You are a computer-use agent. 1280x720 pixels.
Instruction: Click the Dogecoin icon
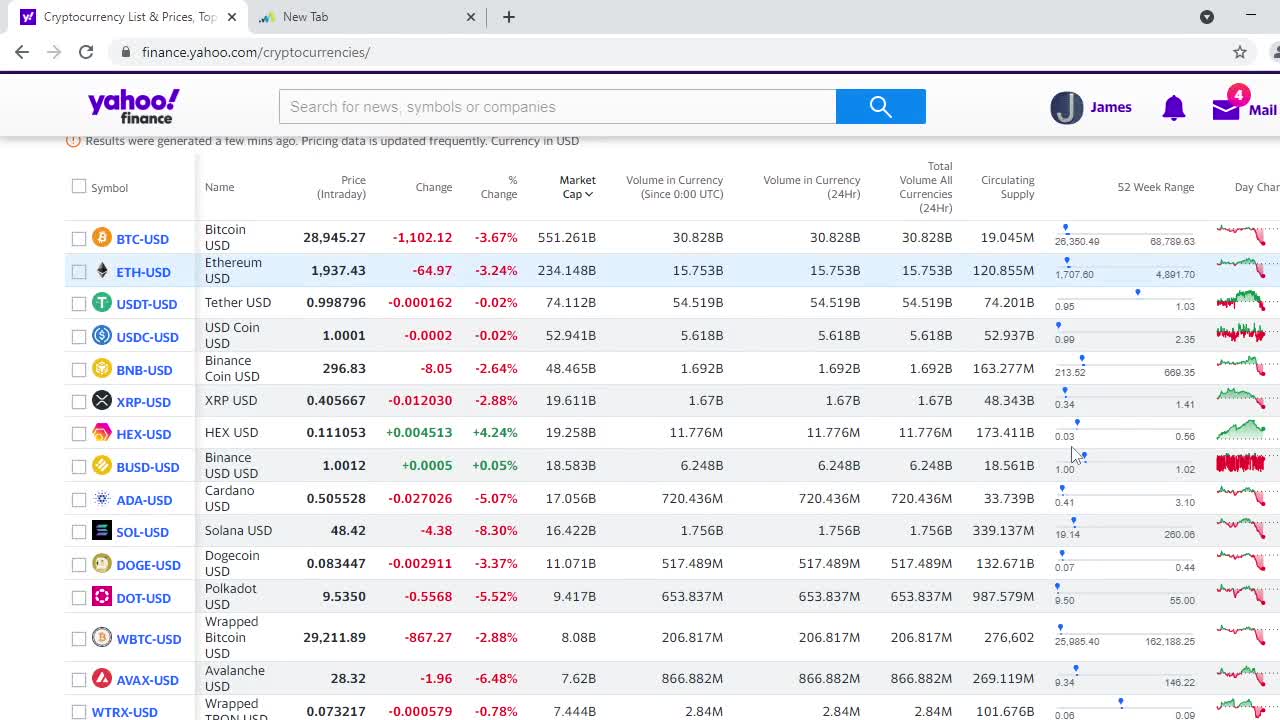[x=102, y=564]
